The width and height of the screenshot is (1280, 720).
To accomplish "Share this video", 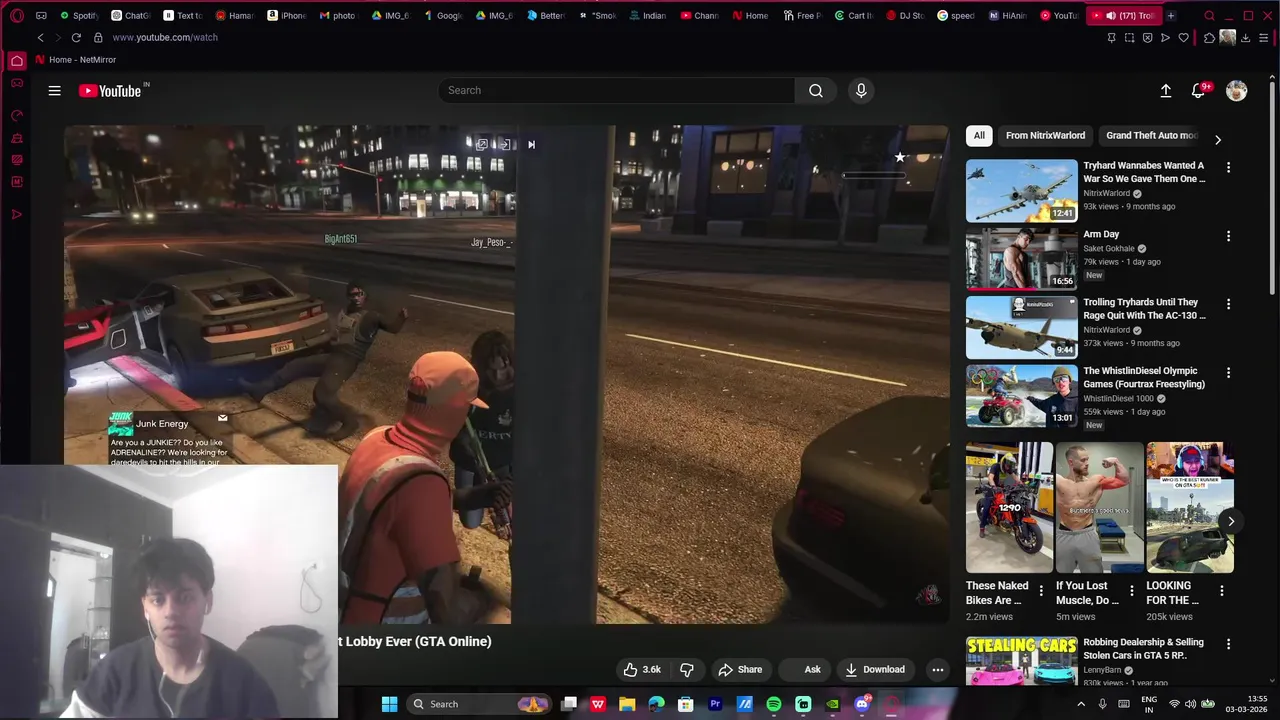I will pyautogui.click(x=740, y=669).
